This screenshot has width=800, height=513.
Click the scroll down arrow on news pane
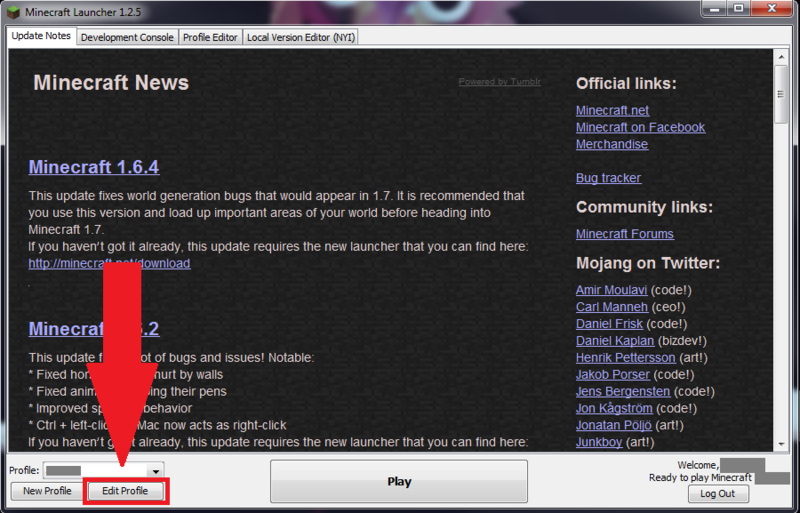coord(781,444)
